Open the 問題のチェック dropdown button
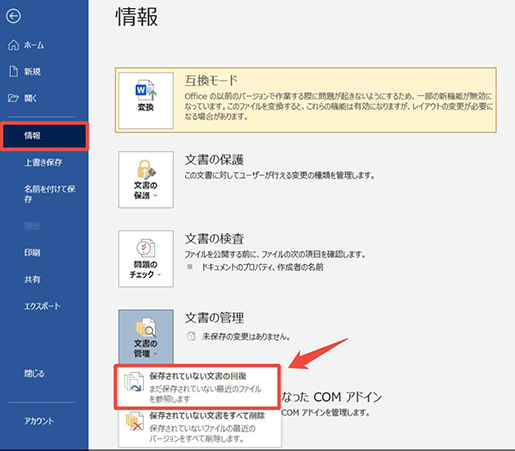515x451 pixels. (146, 259)
